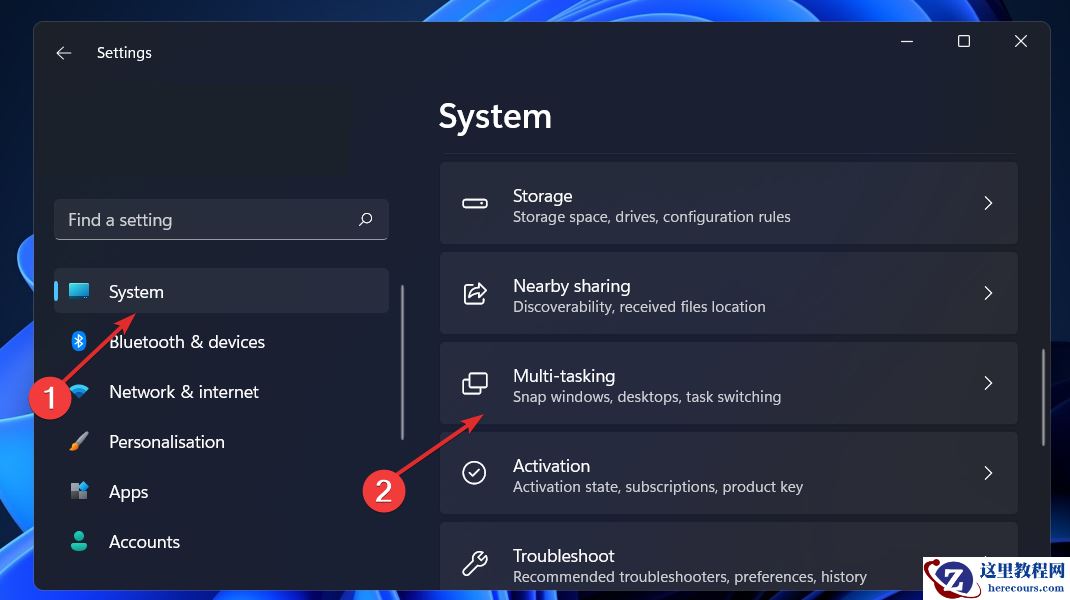Viewport: 1070px width, 600px height.
Task: Select System in the sidebar
Action: tap(221, 291)
